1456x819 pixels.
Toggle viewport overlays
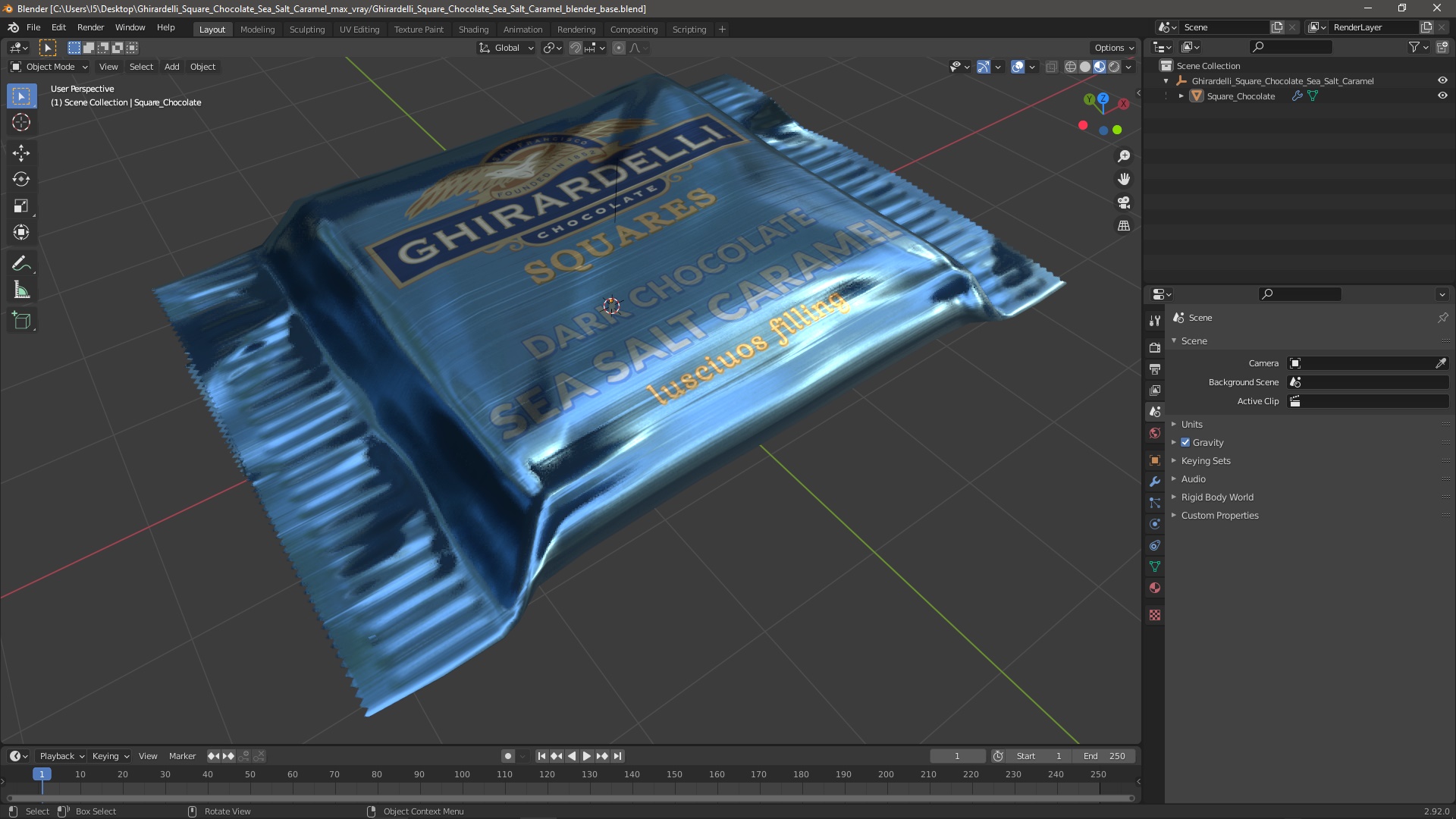pos(1018,67)
